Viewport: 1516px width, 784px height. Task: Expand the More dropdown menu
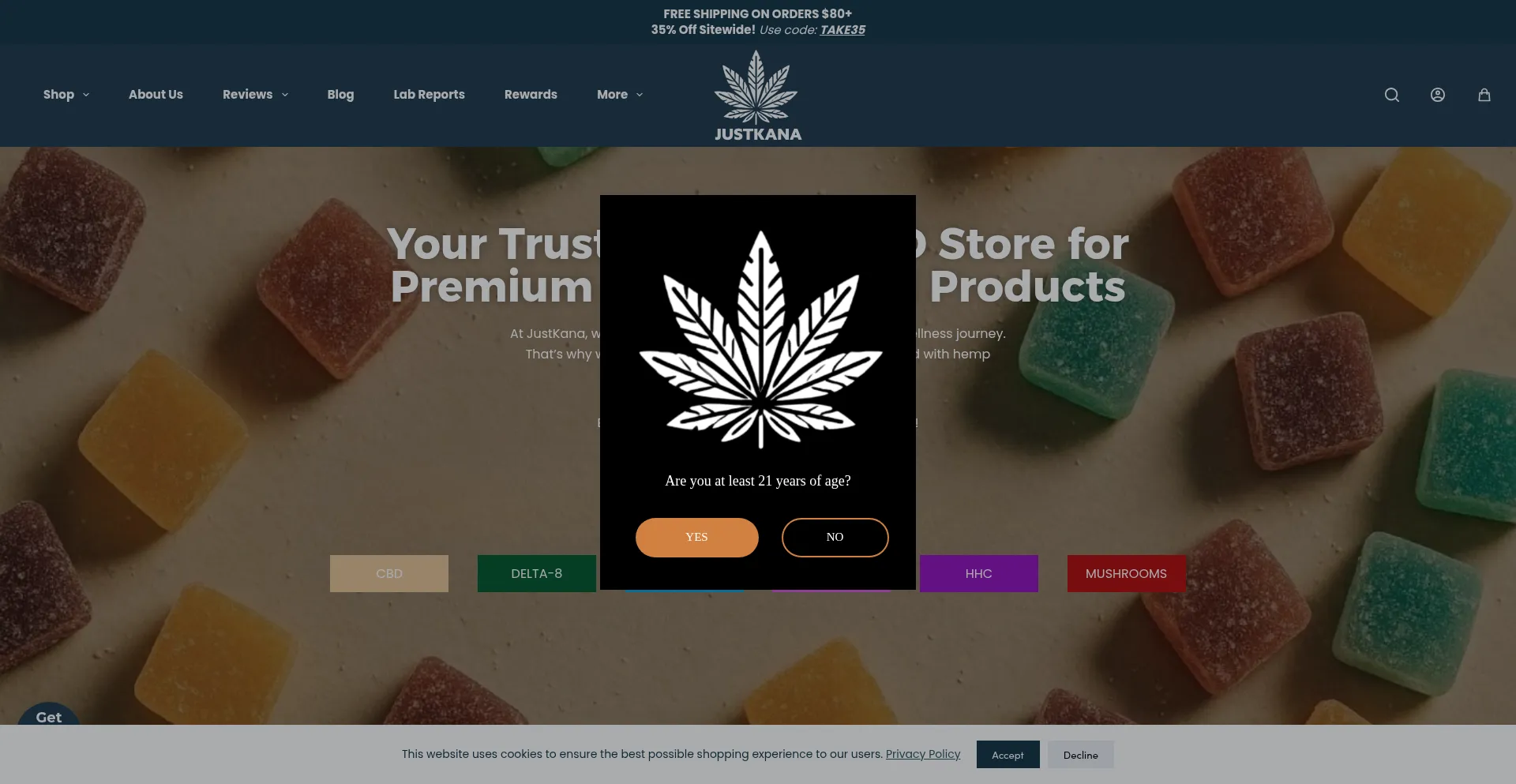point(620,95)
